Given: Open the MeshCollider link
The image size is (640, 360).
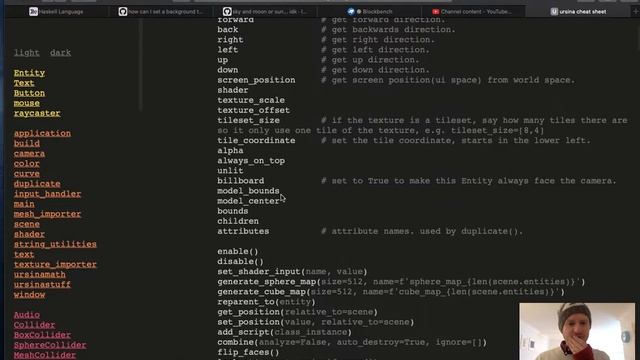Looking at the screenshot, I should (45, 355).
